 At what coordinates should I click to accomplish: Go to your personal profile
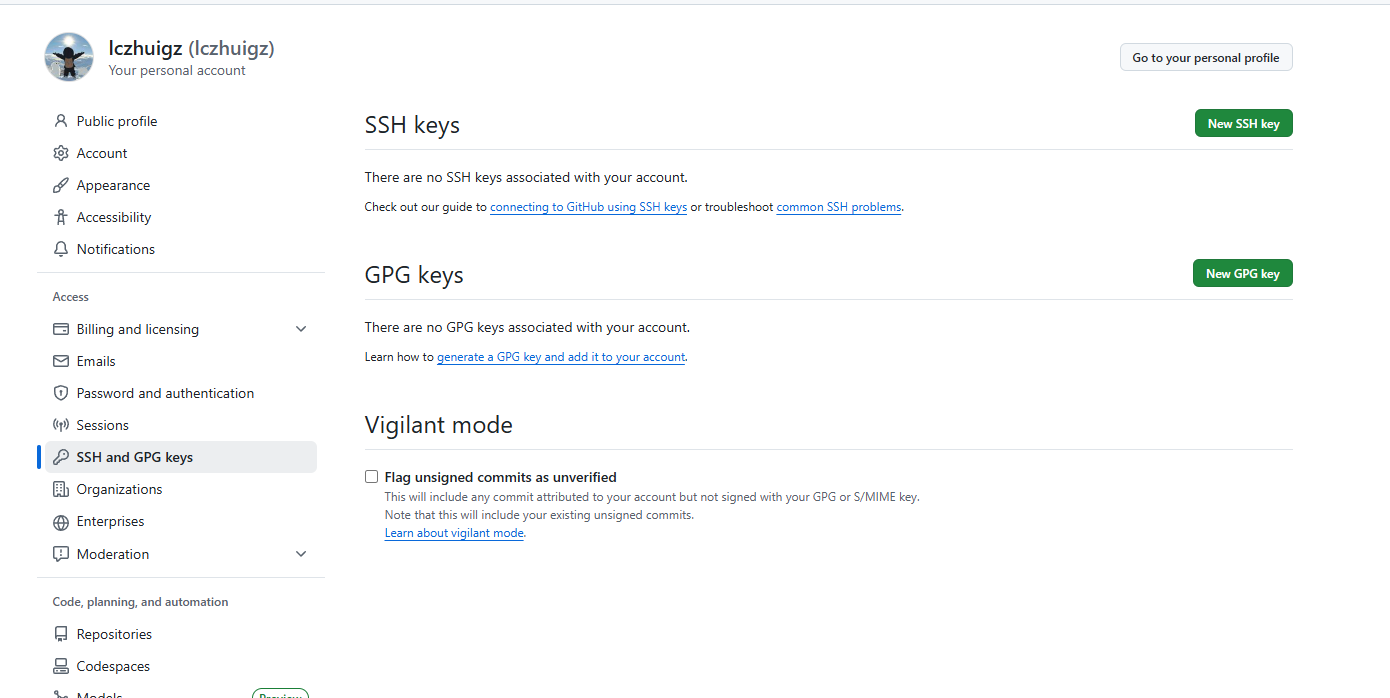(x=1205, y=58)
